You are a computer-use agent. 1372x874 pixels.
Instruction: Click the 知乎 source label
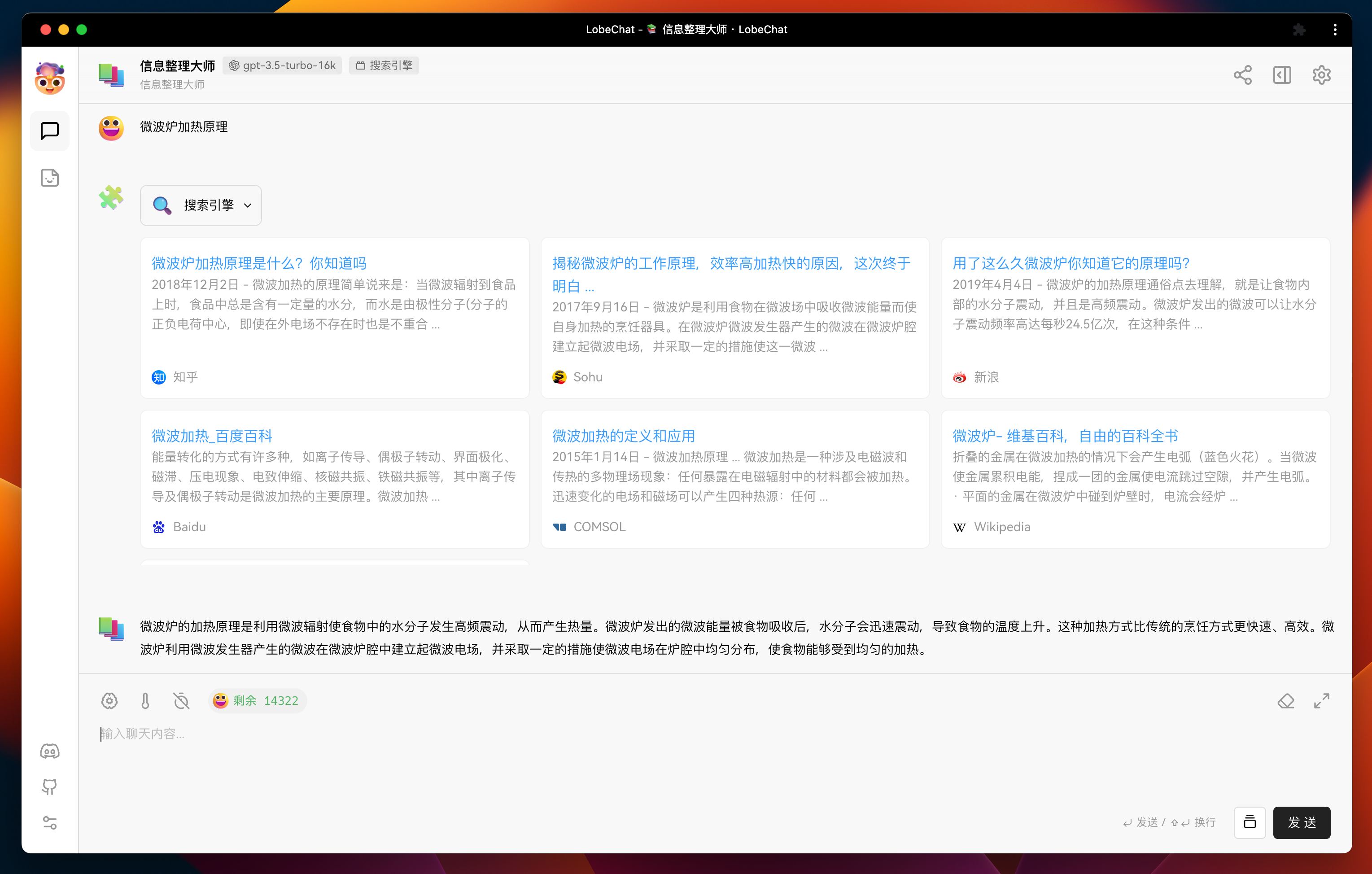pyautogui.click(x=186, y=377)
